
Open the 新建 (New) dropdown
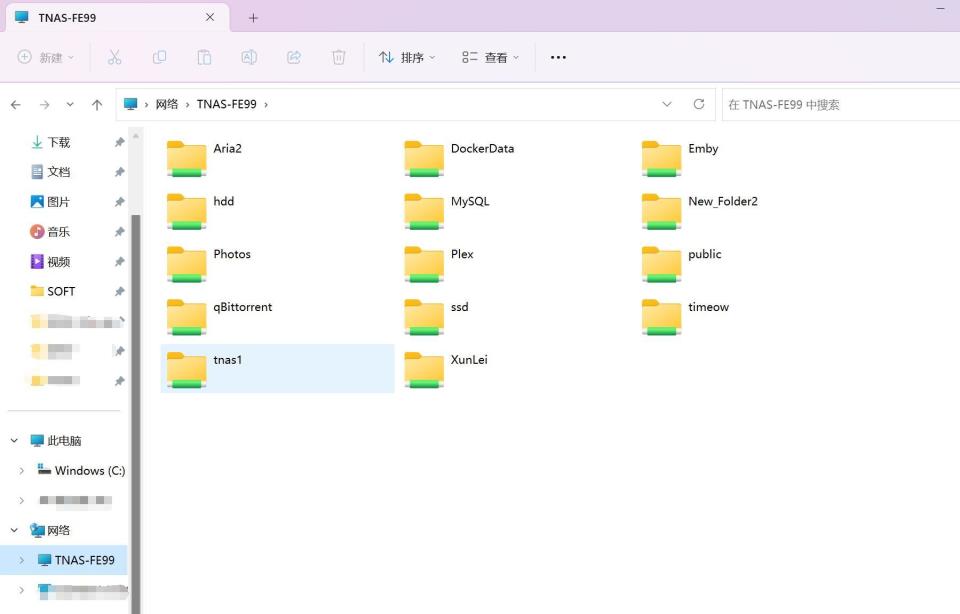pyautogui.click(x=45, y=58)
